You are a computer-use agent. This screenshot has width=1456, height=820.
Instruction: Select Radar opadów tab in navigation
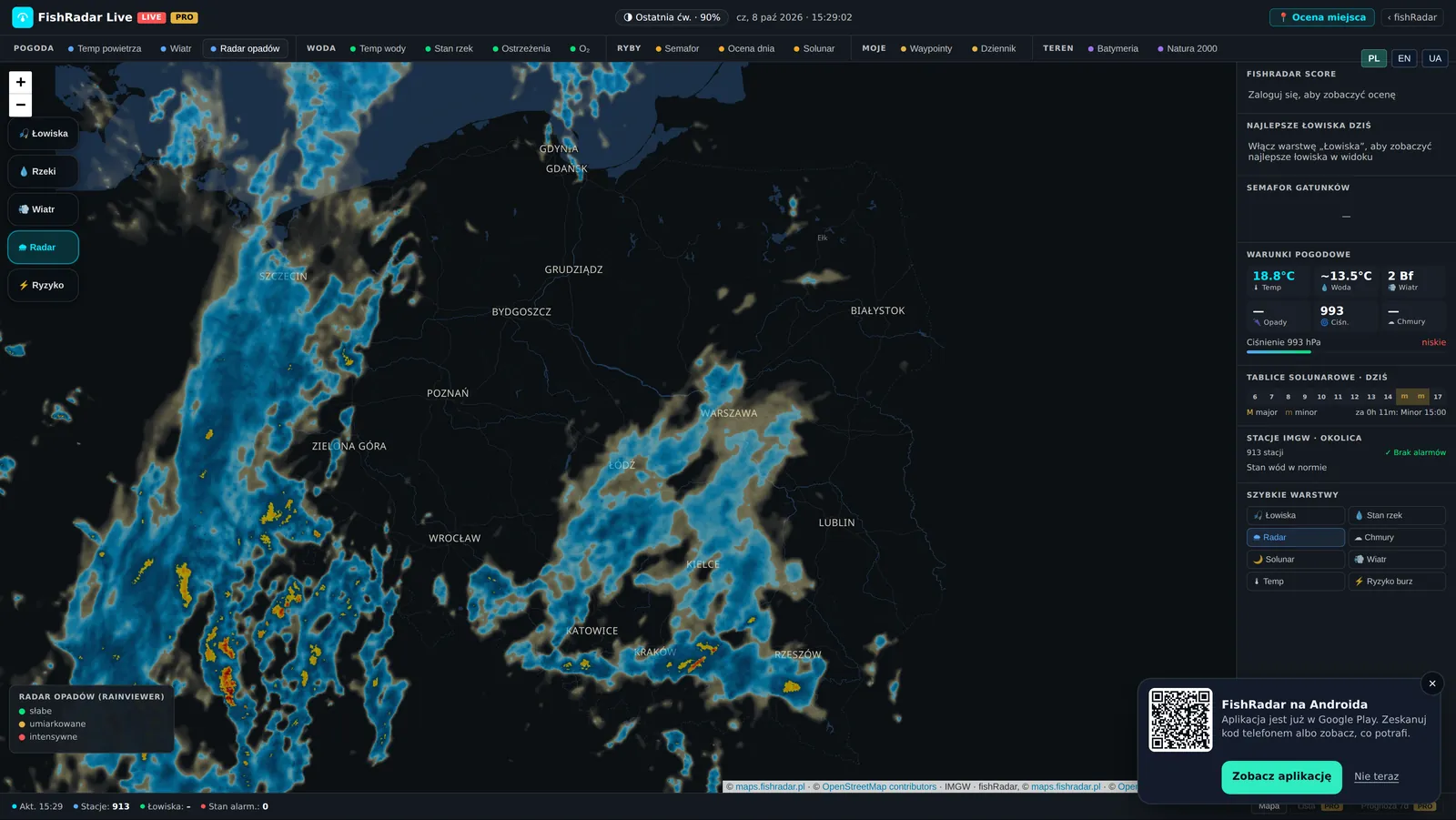(245, 49)
